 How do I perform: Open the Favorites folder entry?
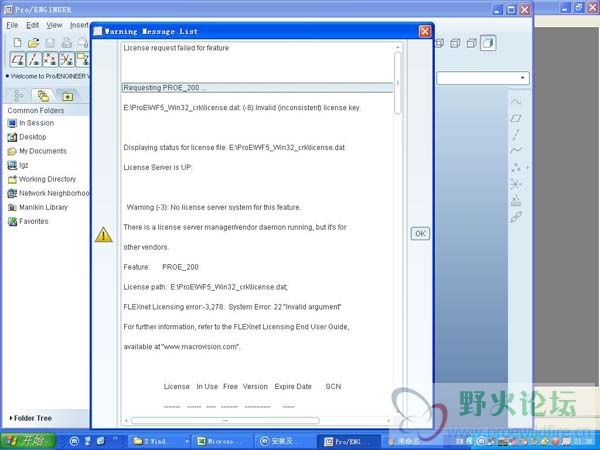tap(28, 221)
